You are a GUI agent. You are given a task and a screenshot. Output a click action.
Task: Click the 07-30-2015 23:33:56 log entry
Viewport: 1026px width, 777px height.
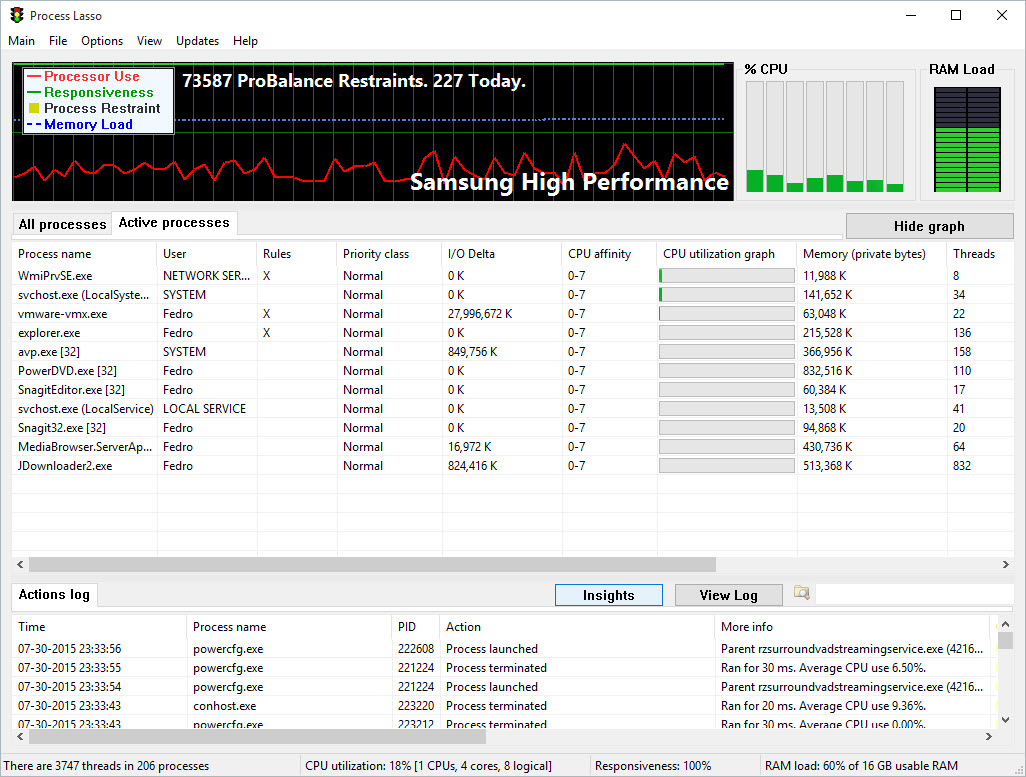pos(69,649)
